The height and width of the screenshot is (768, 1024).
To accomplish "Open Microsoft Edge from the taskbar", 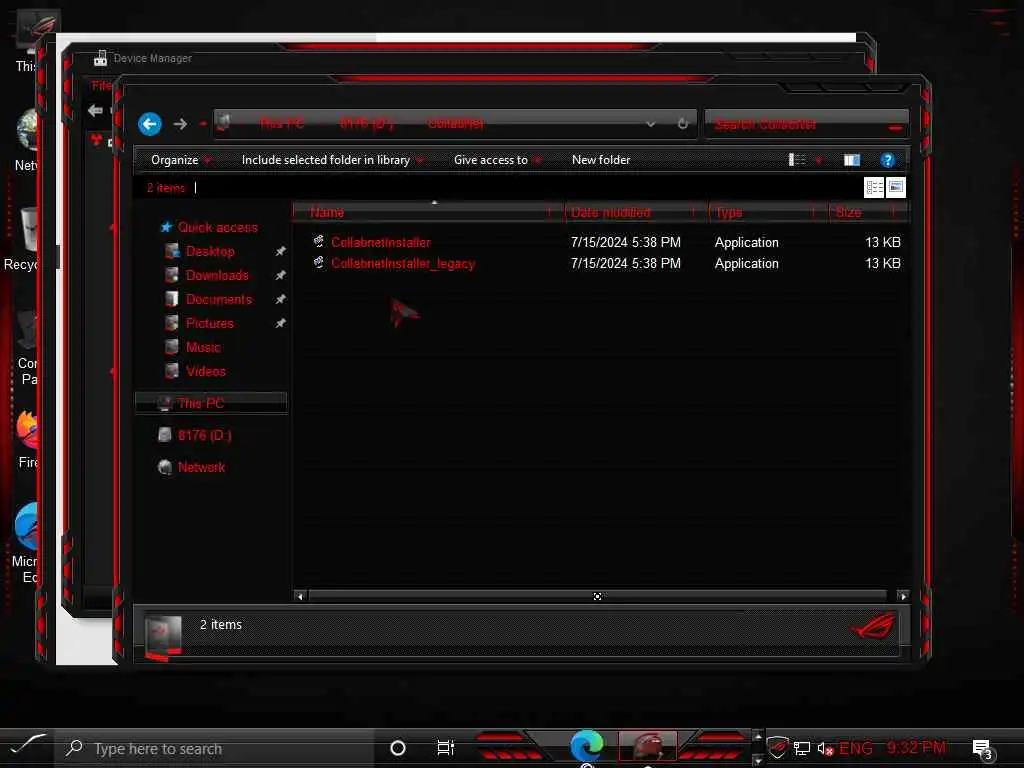I will [x=586, y=746].
